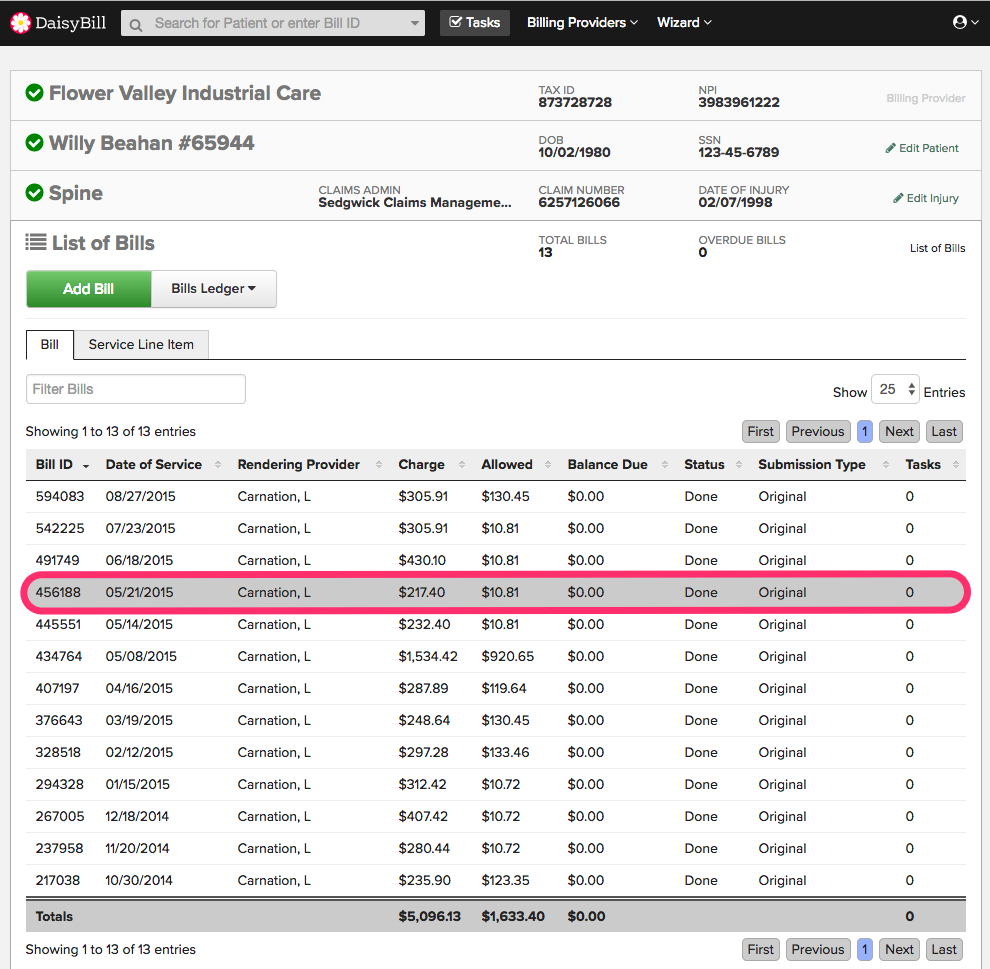Click the $1,534.42 charge cell
990x969 pixels.
tap(427, 657)
